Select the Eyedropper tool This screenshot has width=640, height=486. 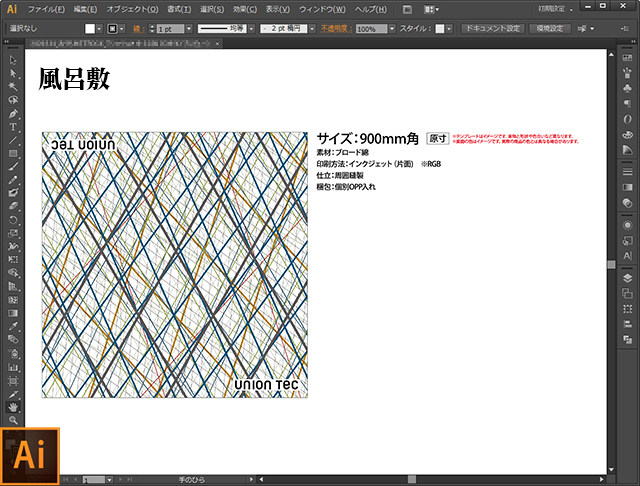pyautogui.click(x=13, y=326)
